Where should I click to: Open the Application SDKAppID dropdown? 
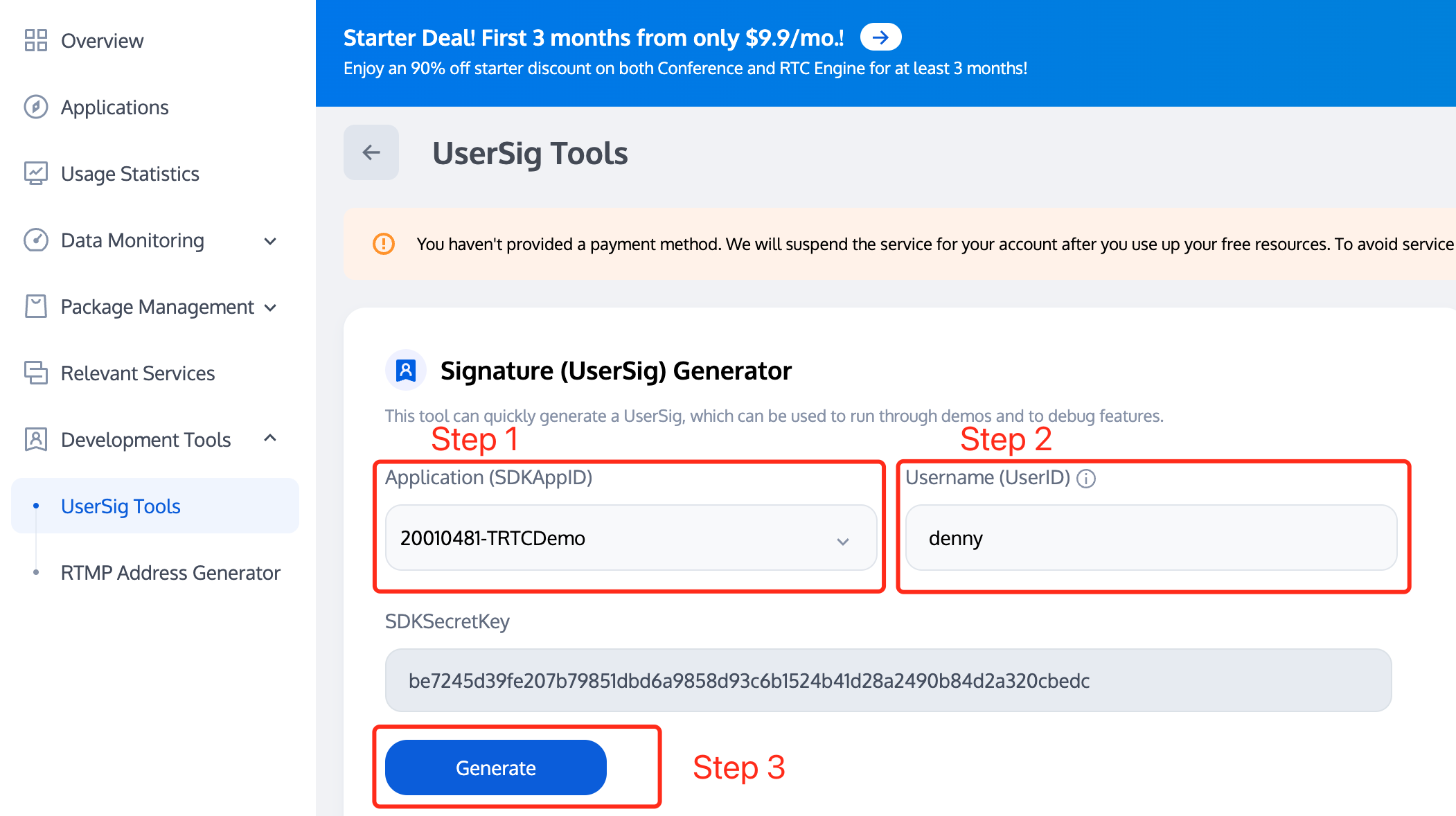point(631,538)
